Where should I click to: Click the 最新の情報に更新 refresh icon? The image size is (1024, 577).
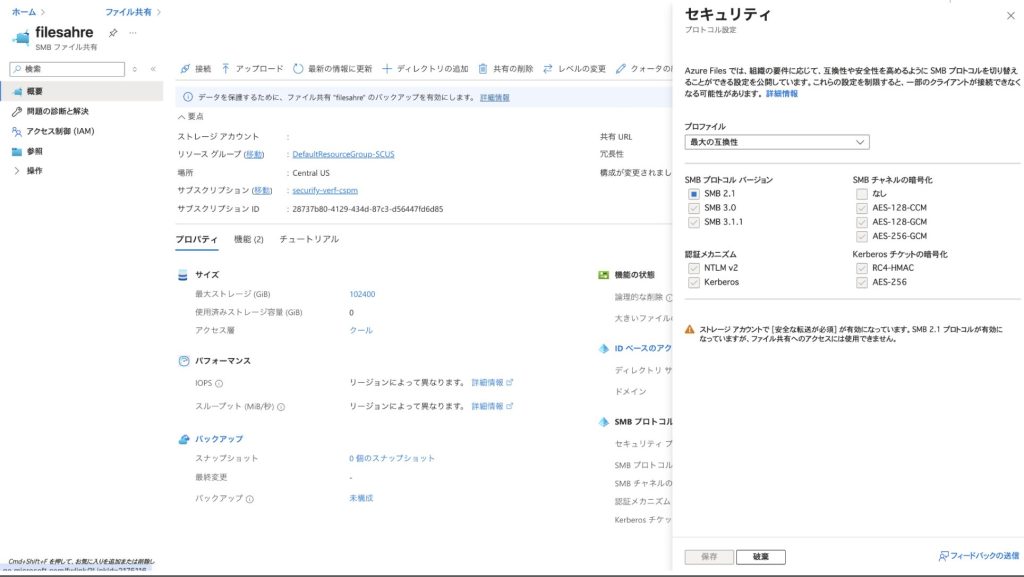click(298, 69)
